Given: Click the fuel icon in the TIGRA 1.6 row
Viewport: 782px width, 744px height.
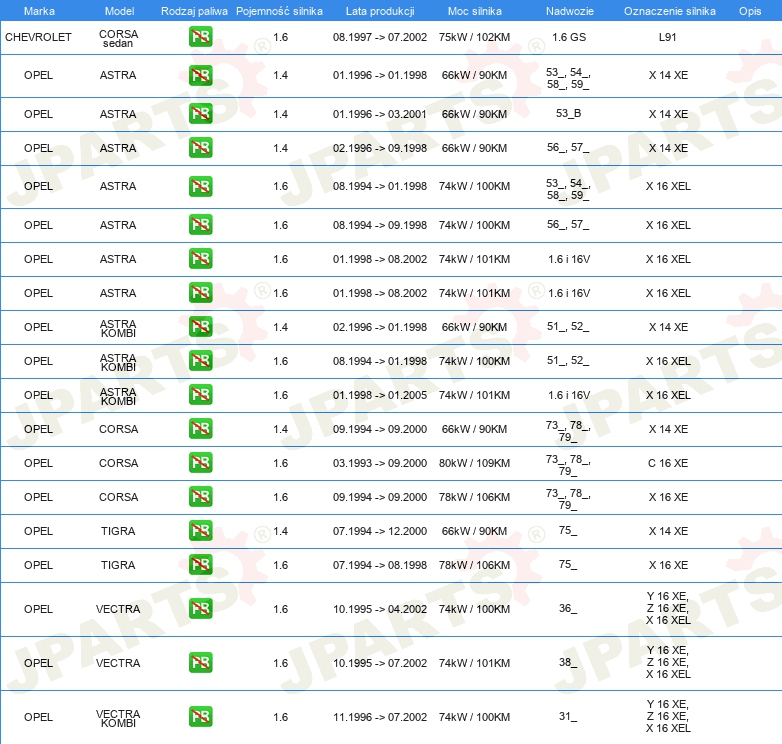Looking at the screenshot, I should (200, 565).
